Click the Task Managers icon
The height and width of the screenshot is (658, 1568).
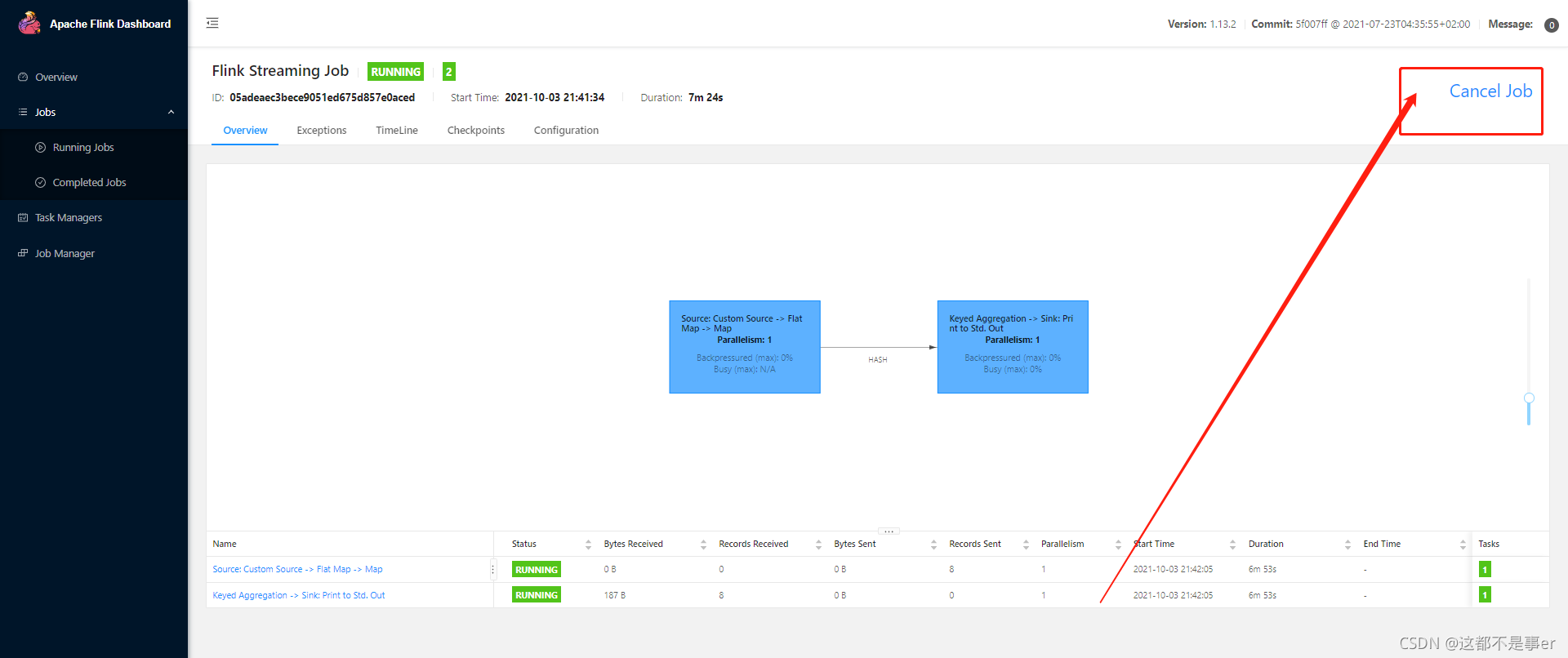click(x=23, y=217)
